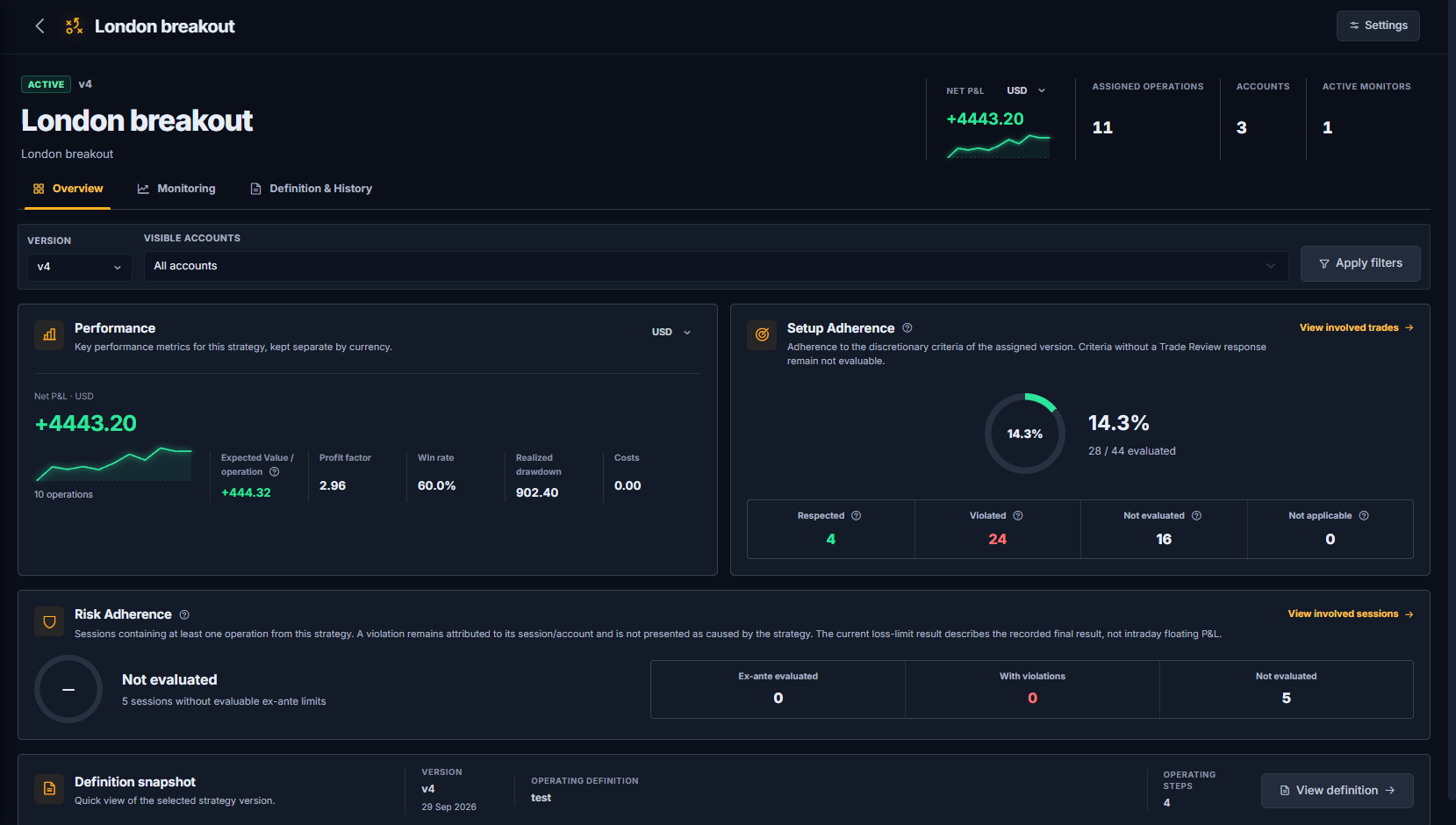Viewport: 1456px width, 825px height.
Task: Click the version date 29 Sep 2026
Action: [448, 807]
